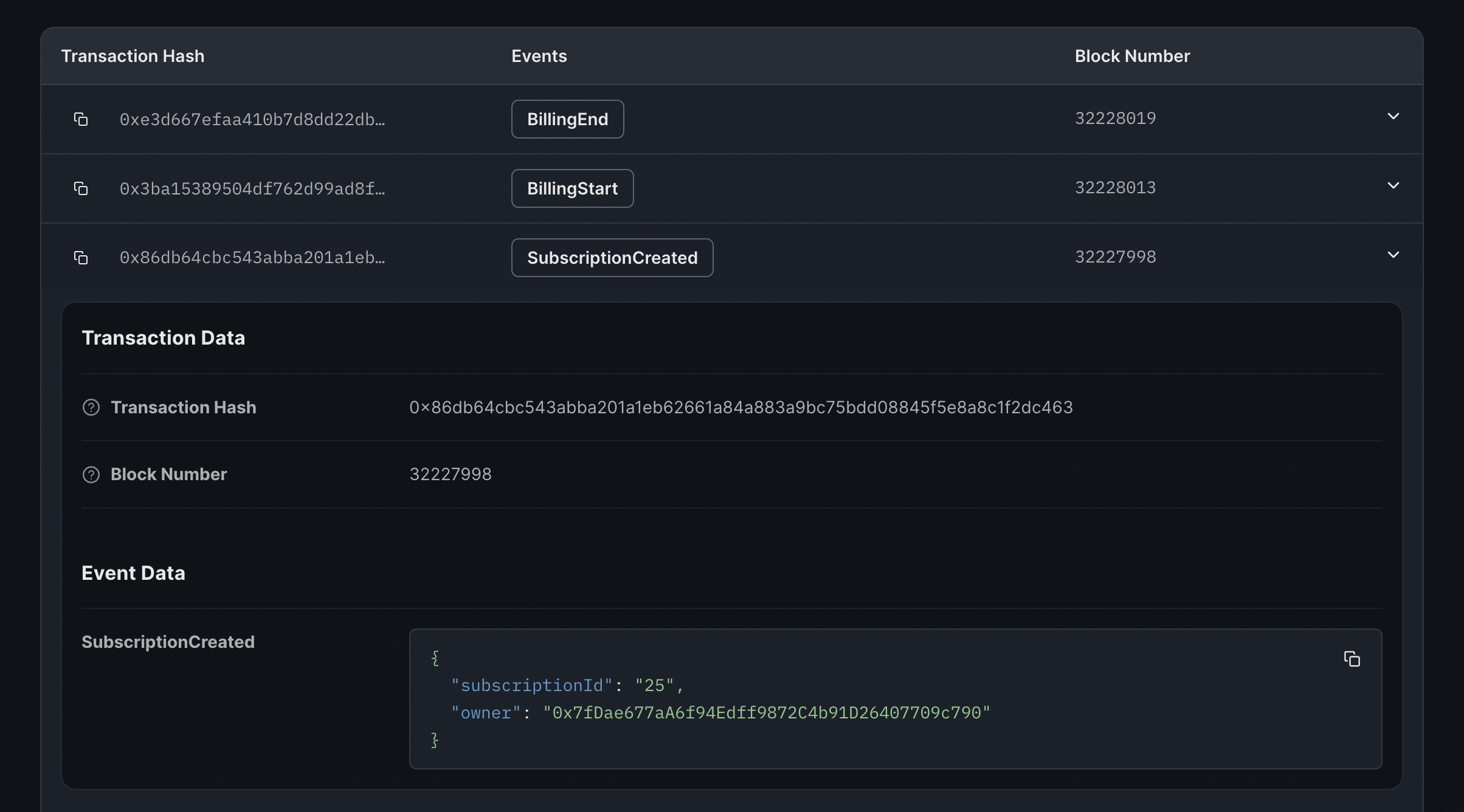Click the help icon beside Transaction Hash
This screenshot has height=812, width=1464.
coord(90,407)
